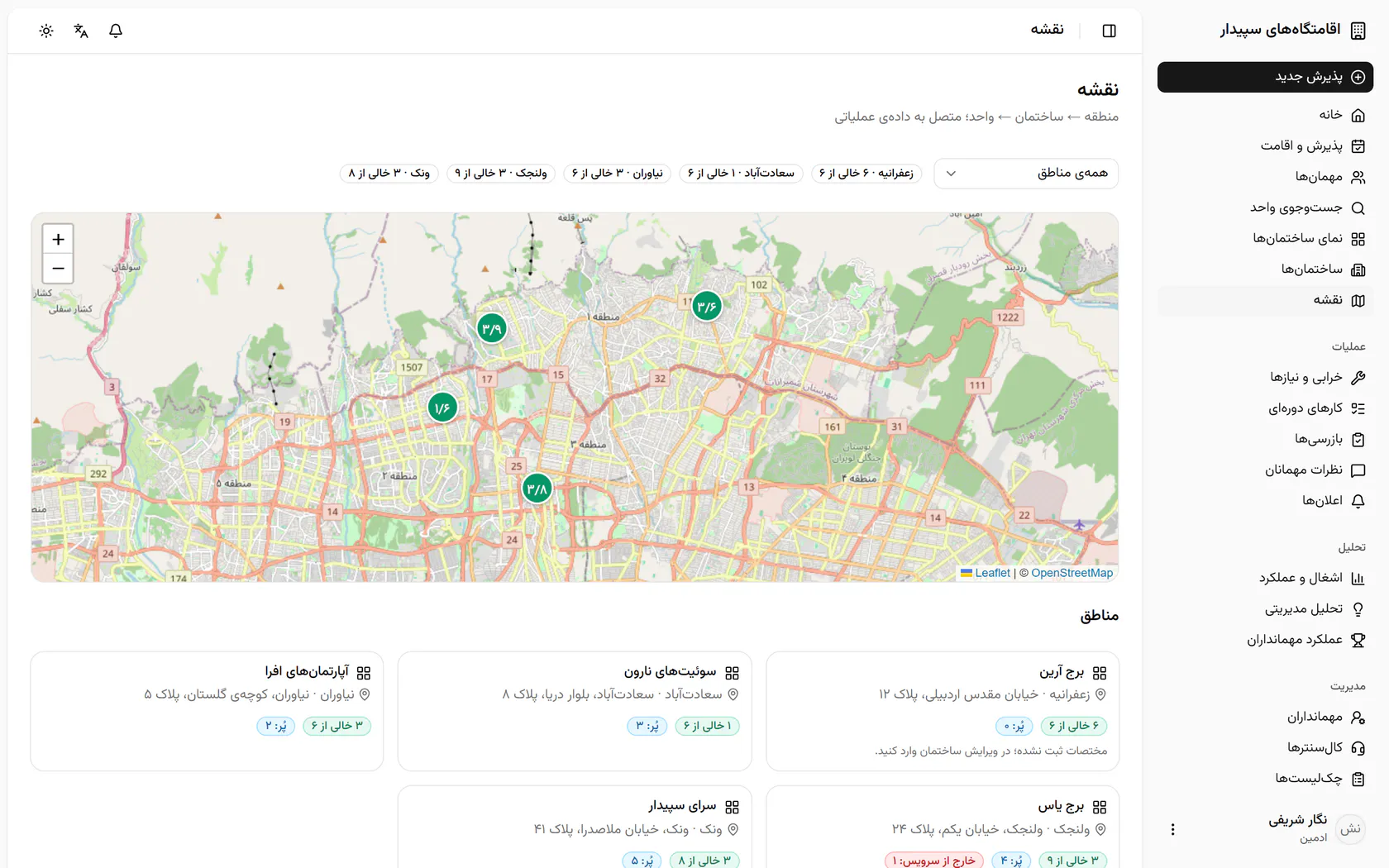Click the نظرات مهمان comment icon
Viewport: 1389px width, 868px height.
coord(1358,470)
